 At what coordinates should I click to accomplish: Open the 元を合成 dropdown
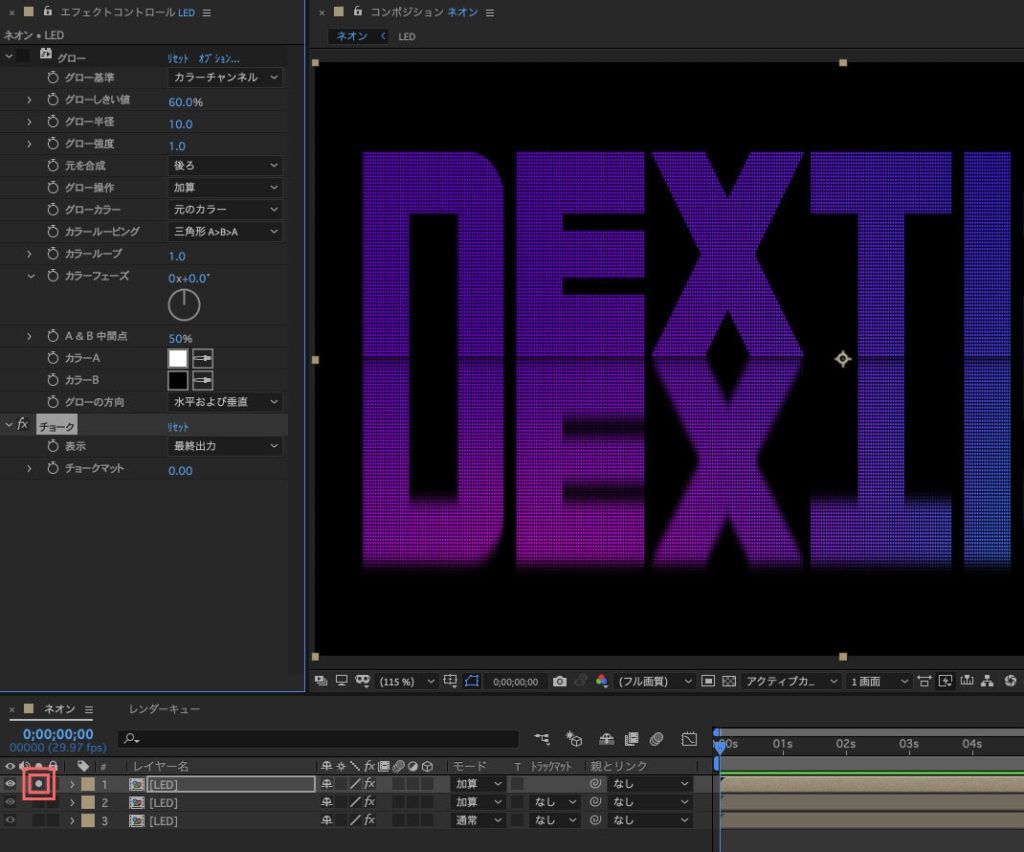coord(225,165)
